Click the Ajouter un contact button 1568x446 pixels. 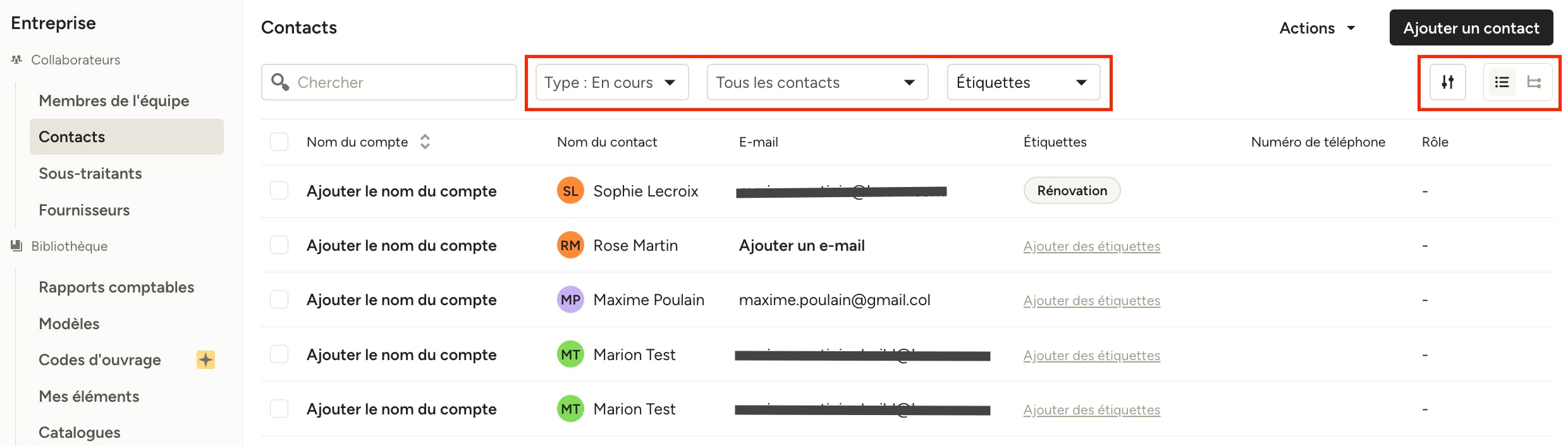point(1471,28)
